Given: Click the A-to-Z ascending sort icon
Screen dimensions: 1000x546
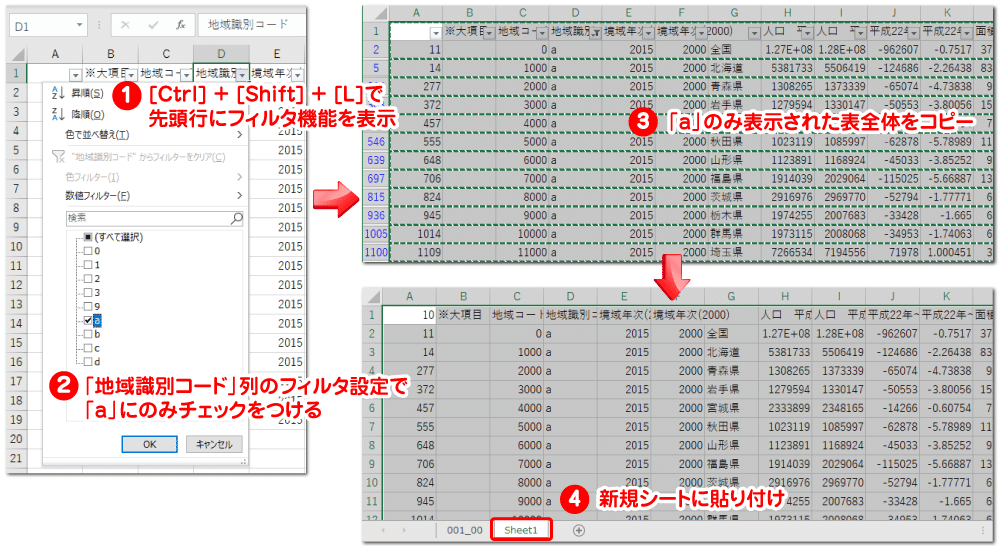Looking at the screenshot, I should [58, 93].
